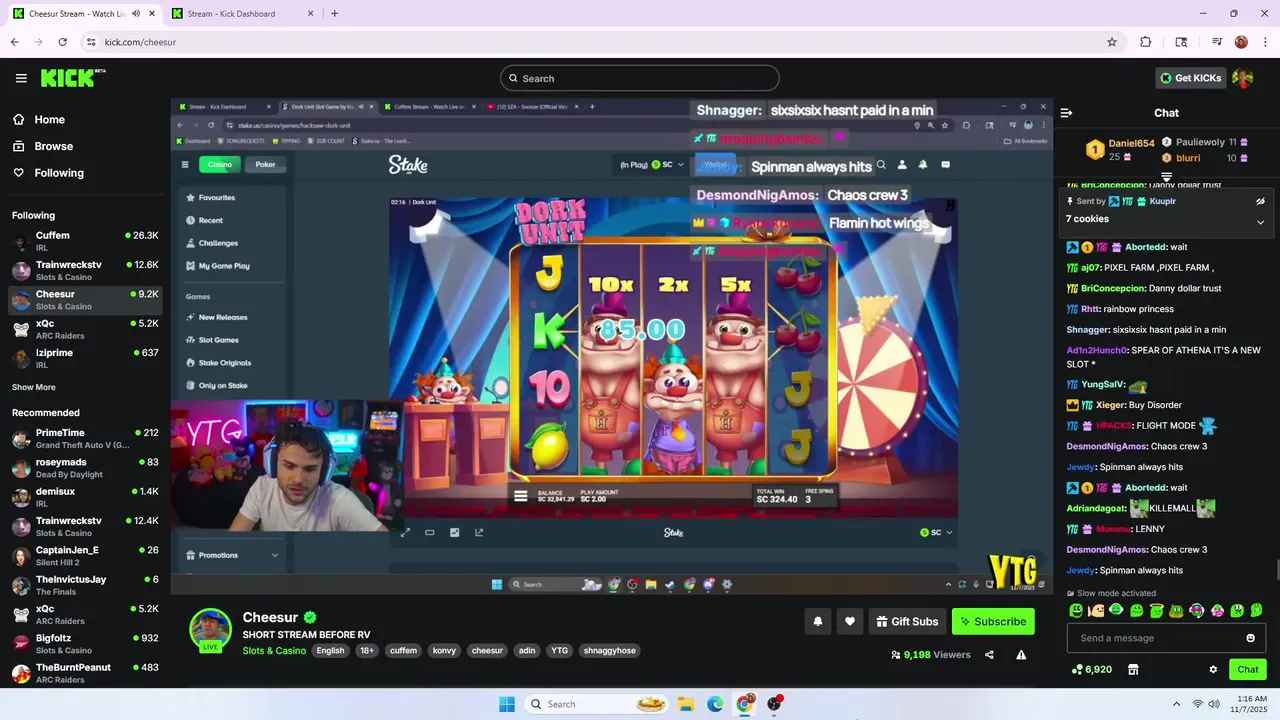This screenshot has height=720, width=1280.
Task: Select the beige fish-like emote
Action: 1096,610
